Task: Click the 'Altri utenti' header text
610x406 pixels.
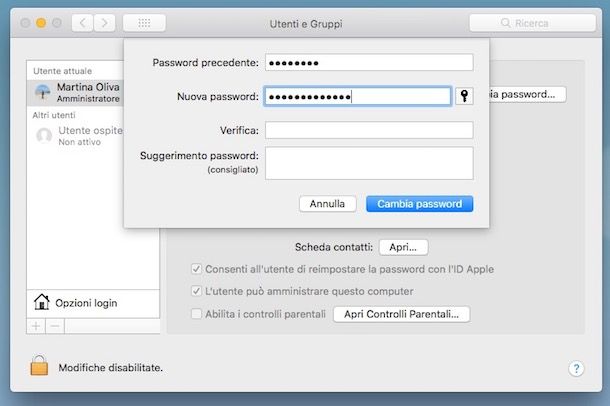Action: point(54,115)
